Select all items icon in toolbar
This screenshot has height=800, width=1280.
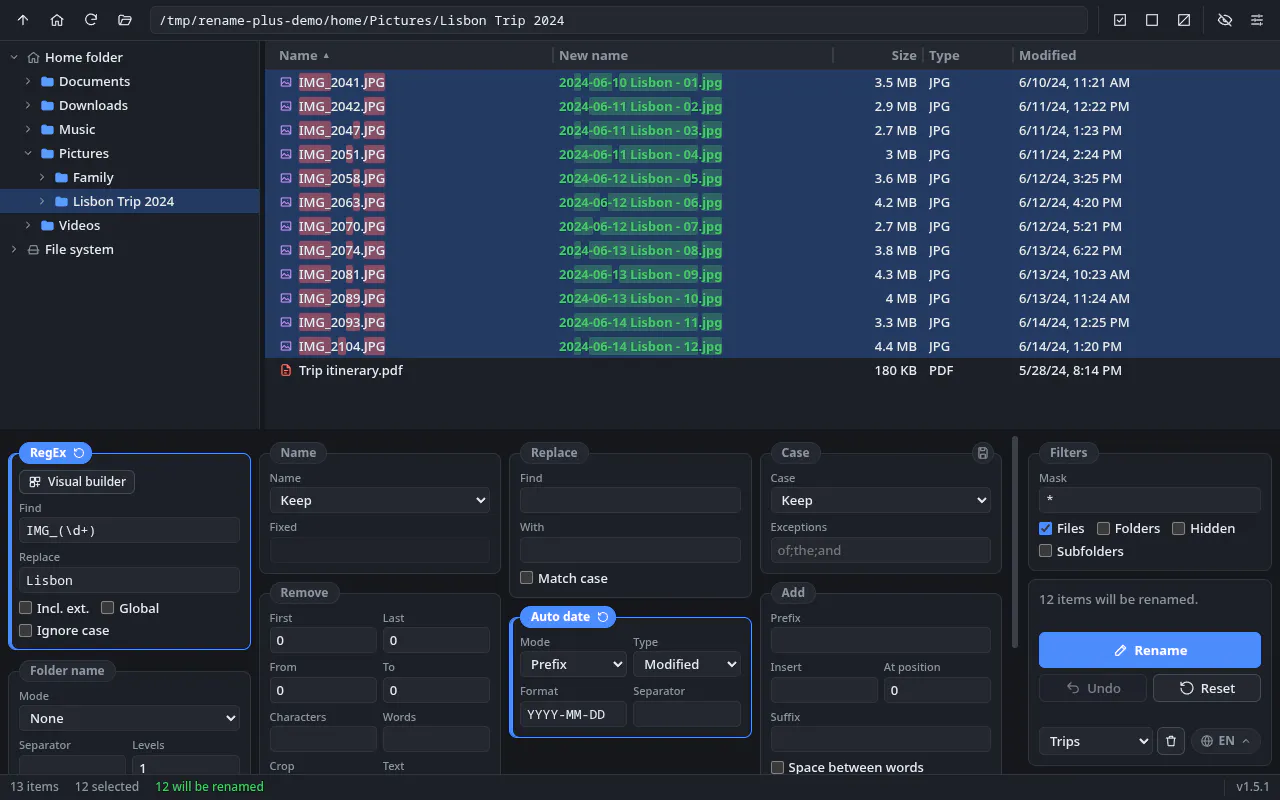[1120, 20]
